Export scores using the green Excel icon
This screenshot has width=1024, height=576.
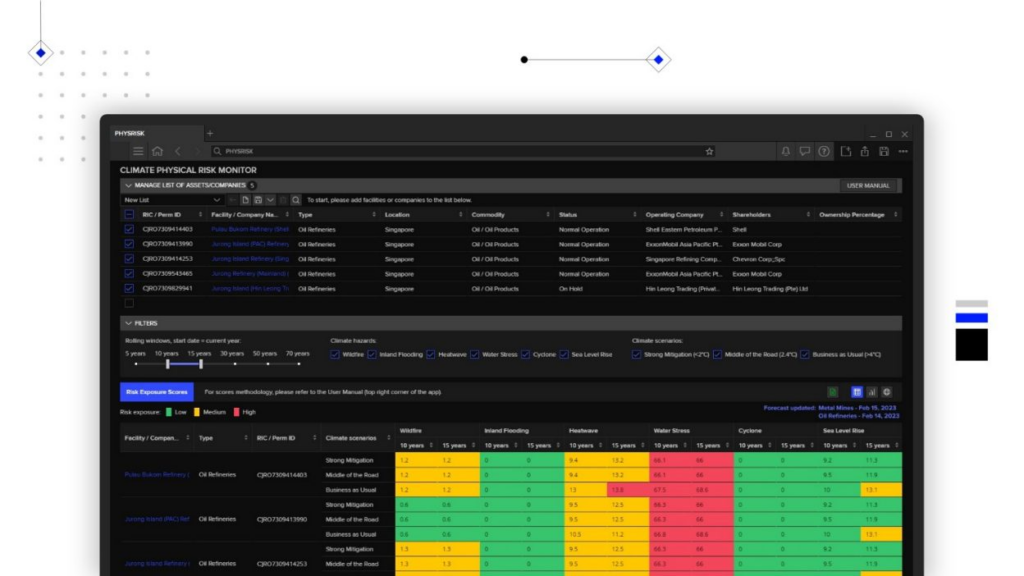click(833, 391)
